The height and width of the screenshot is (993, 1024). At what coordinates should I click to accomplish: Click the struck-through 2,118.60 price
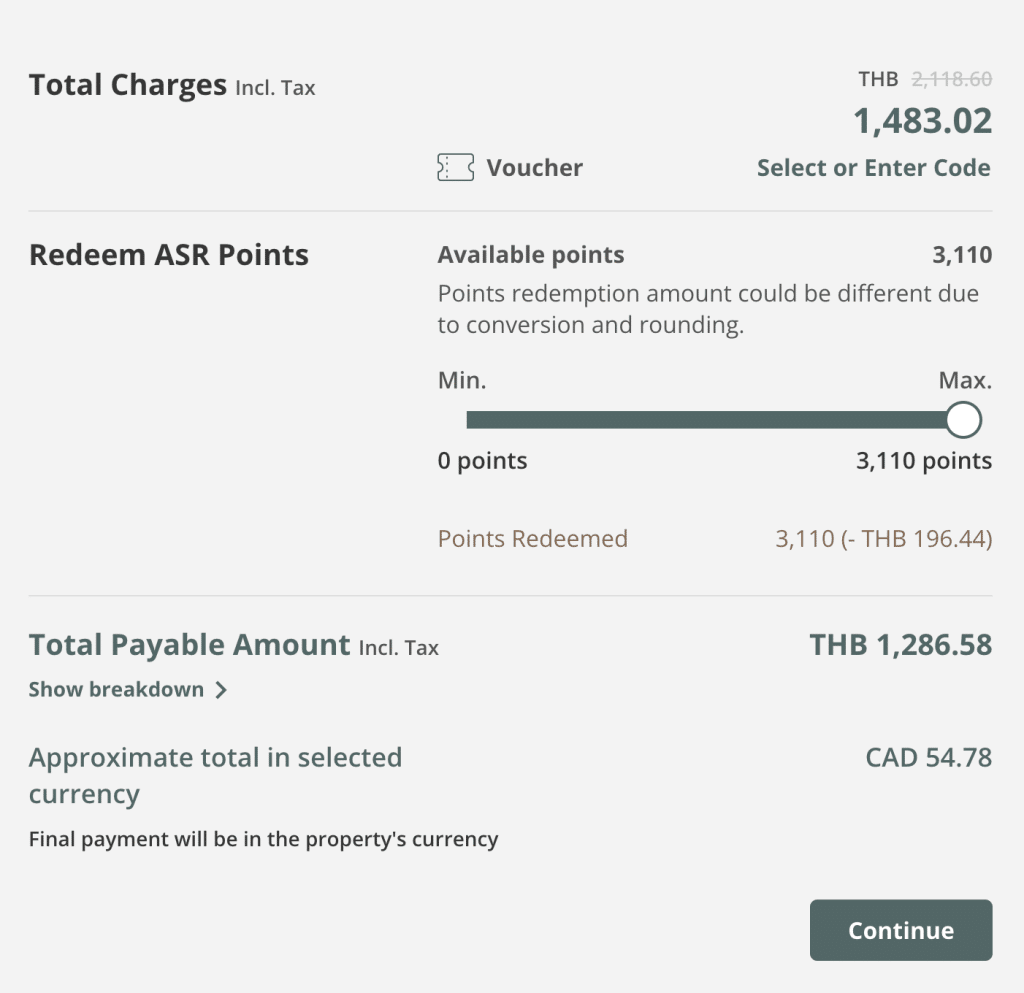pyautogui.click(x=951, y=79)
